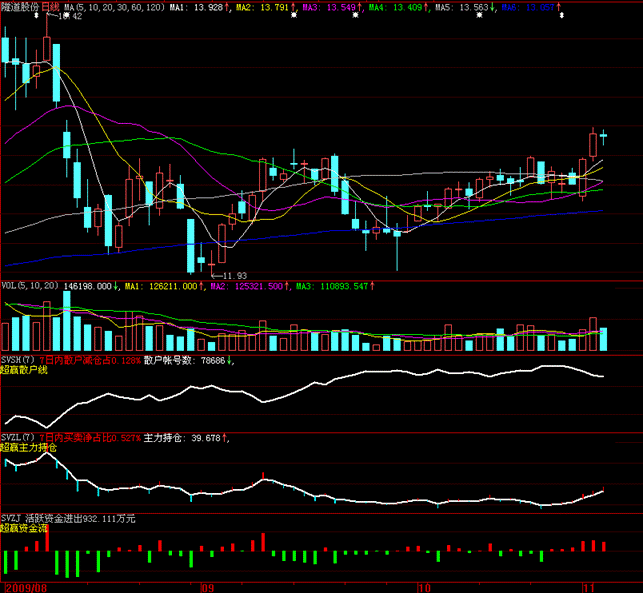Screen dimensions: 643x593
Task: Click the 超赢主力持仓 yellow title
Action: pyautogui.click(x=30, y=448)
